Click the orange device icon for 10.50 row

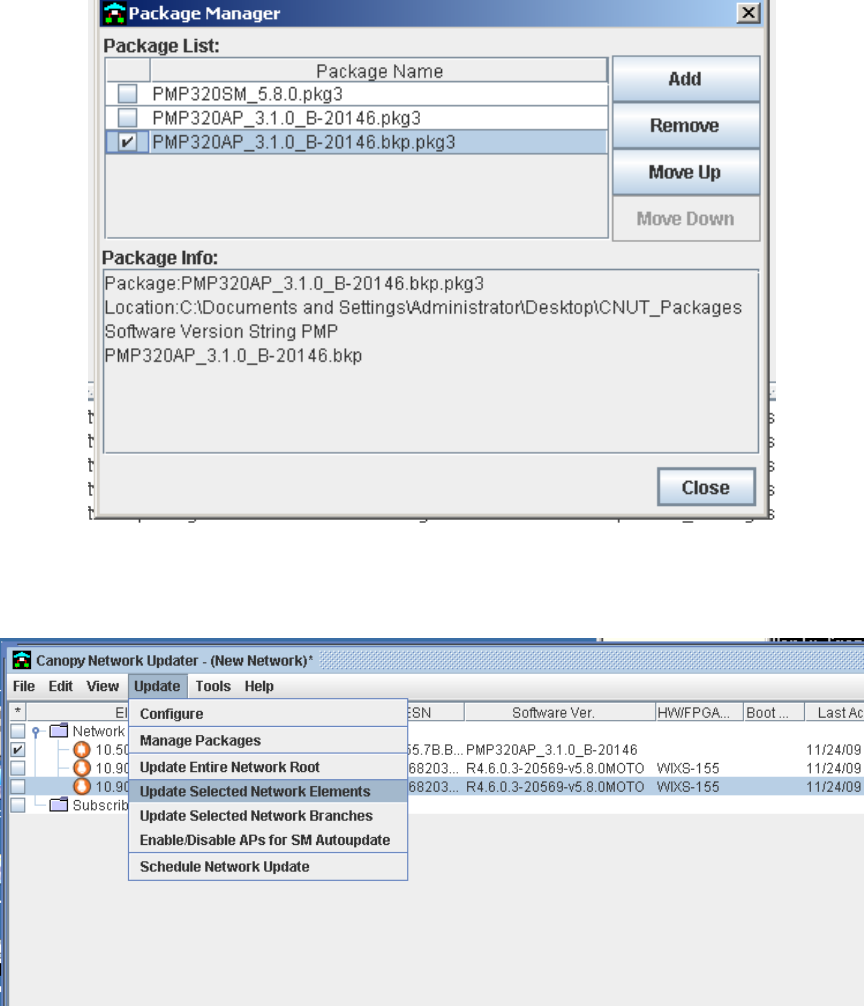pyautogui.click(x=82, y=749)
